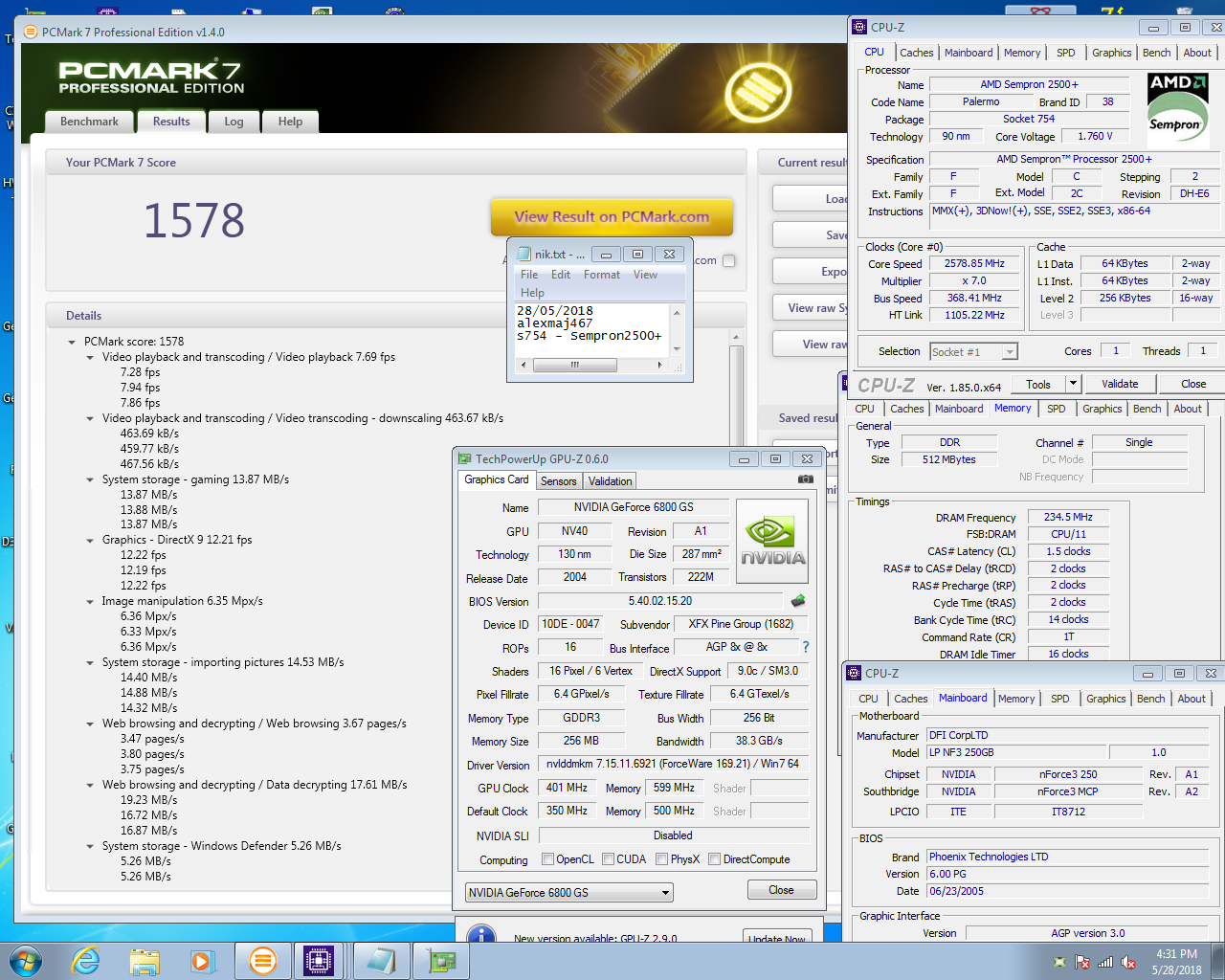Tick the PhysX checkbox in GPU-Z
The image size is (1225, 980).
click(x=661, y=858)
